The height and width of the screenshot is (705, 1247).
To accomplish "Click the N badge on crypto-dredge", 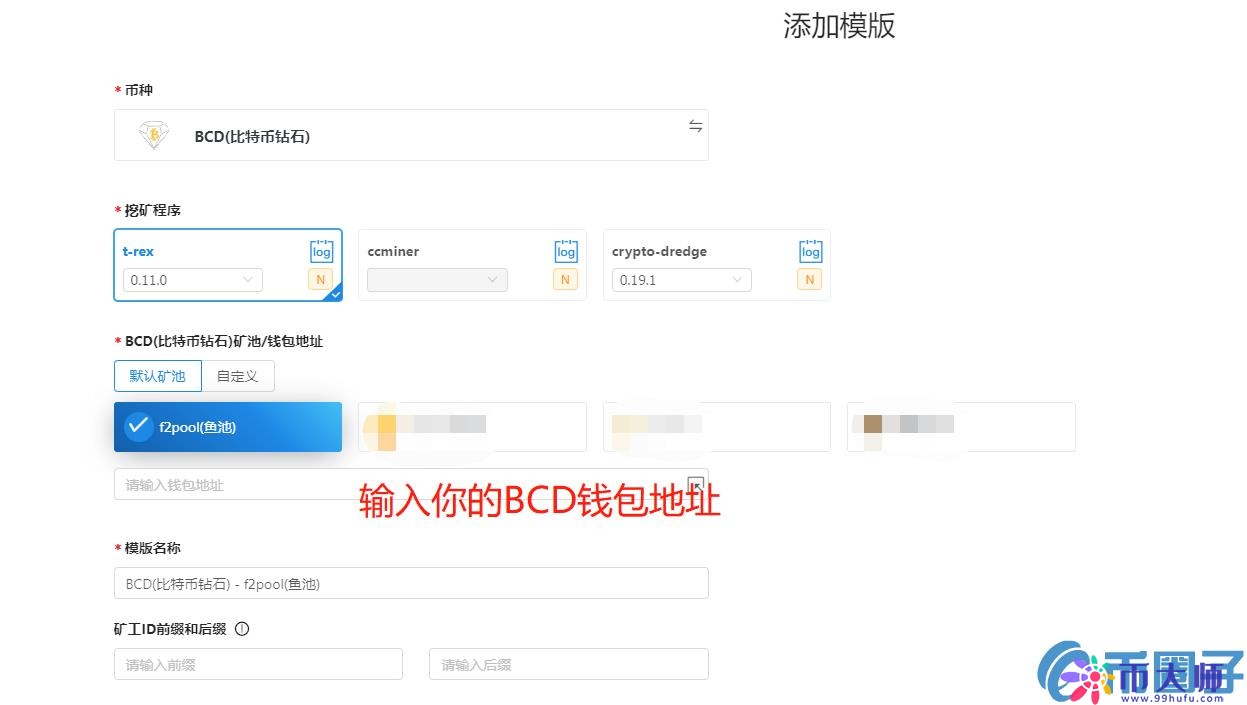I will [809, 280].
